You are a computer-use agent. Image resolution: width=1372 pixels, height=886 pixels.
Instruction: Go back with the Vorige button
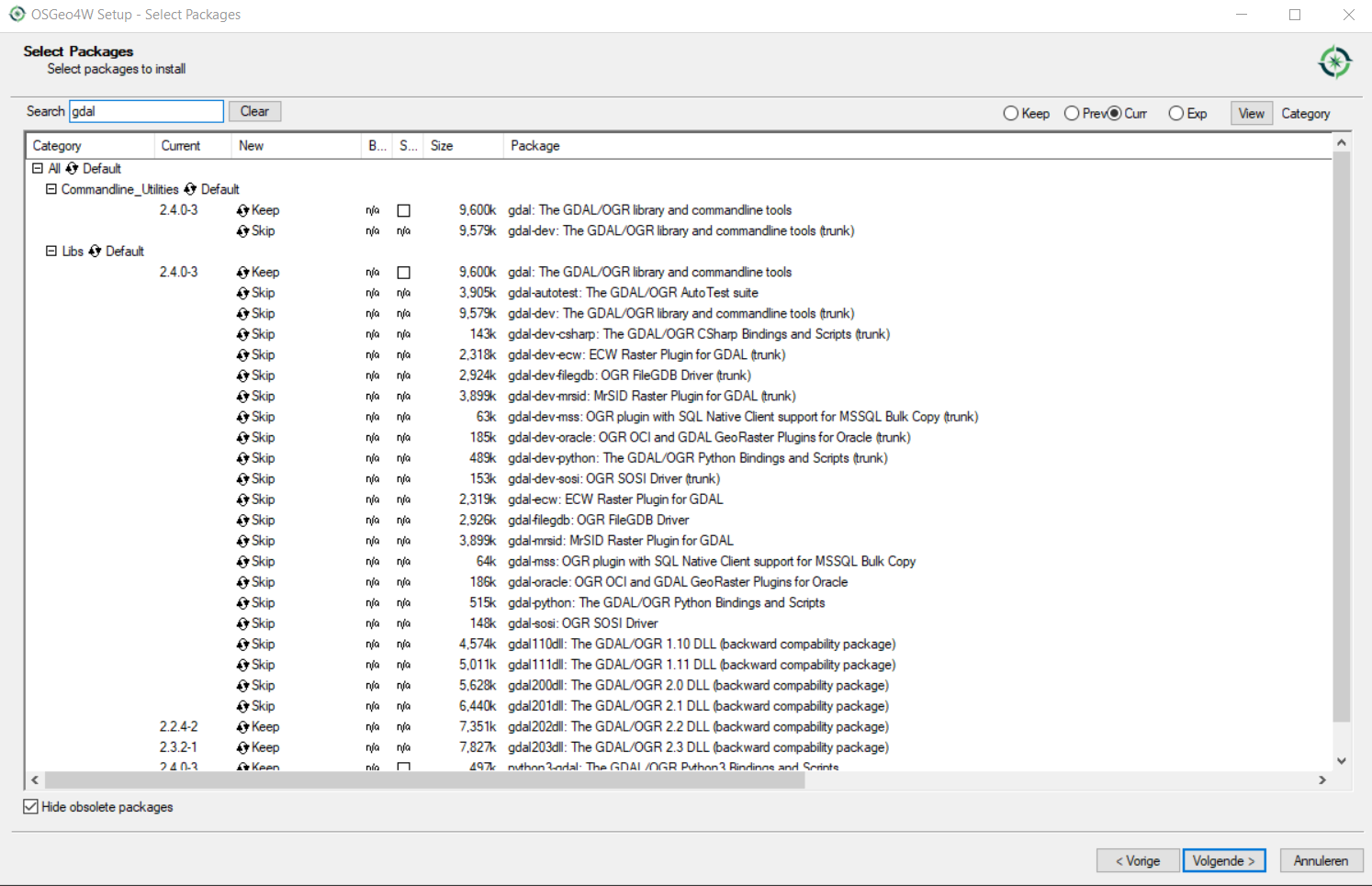click(x=1137, y=860)
